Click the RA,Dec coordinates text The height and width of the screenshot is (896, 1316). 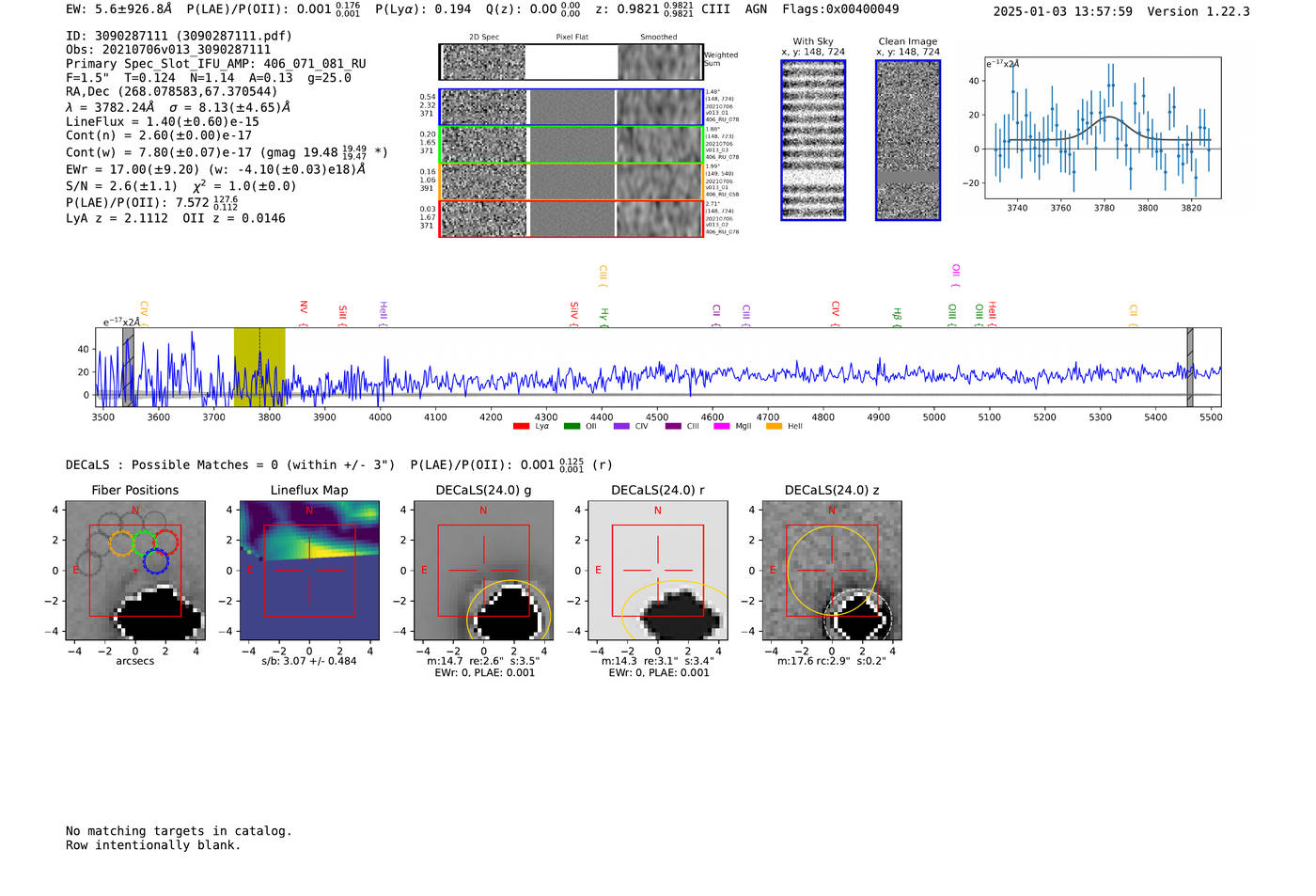click(x=172, y=92)
